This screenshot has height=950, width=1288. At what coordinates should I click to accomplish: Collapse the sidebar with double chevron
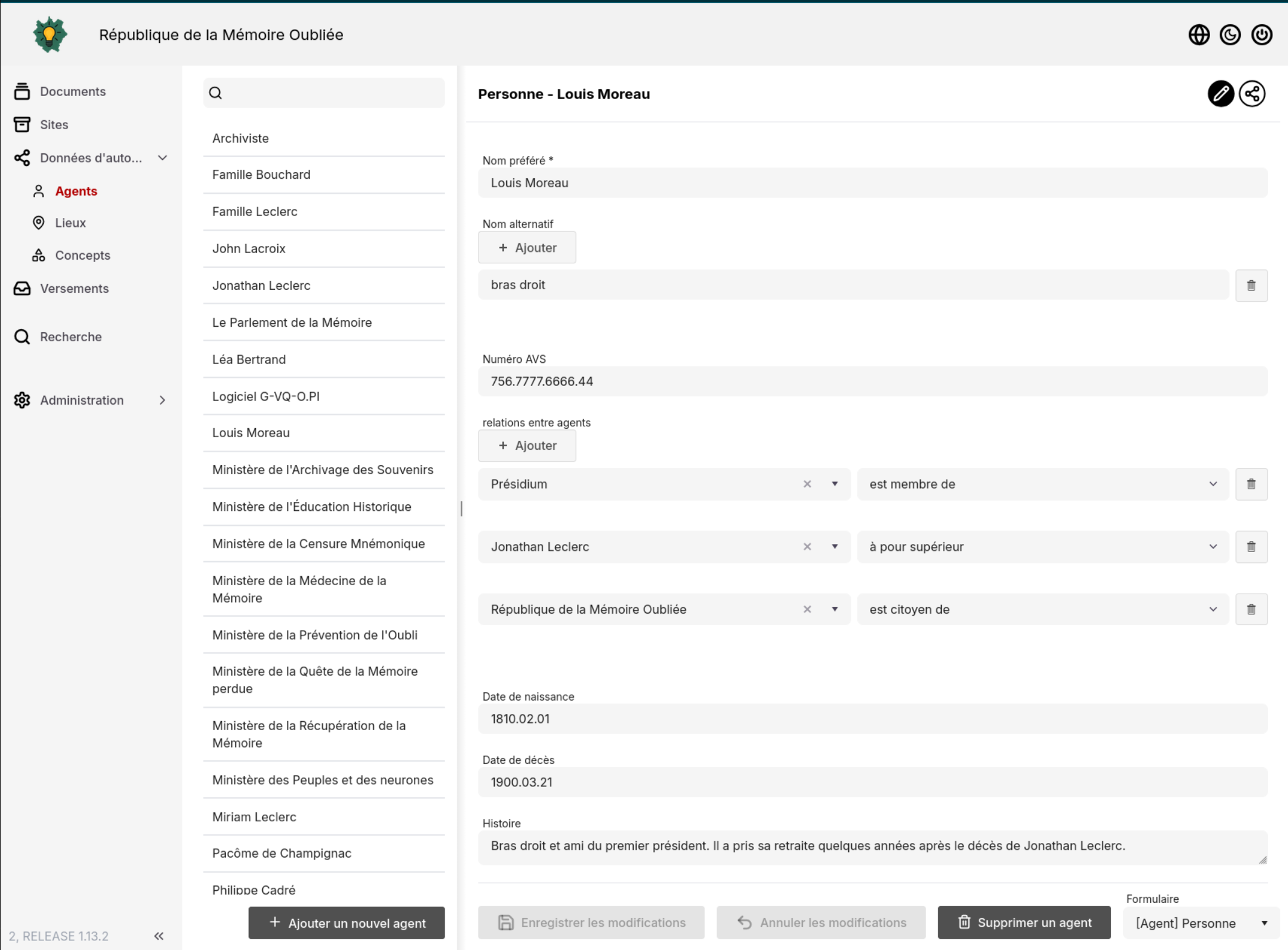pyautogui.click(x=159, y=936)
